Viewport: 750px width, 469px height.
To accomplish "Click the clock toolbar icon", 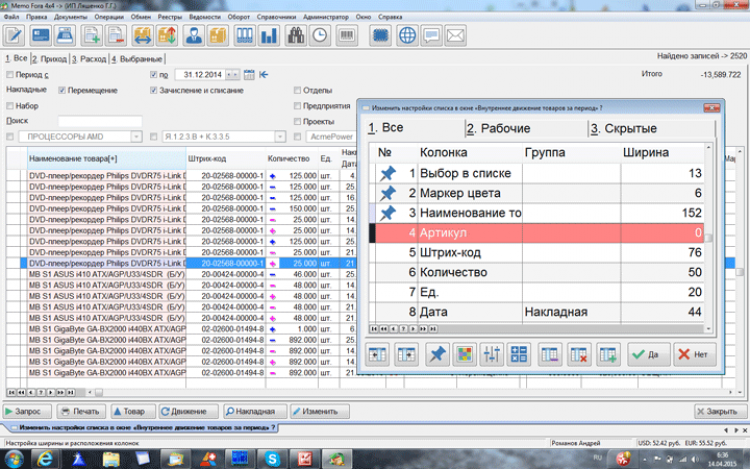I will [x=320, y=35].
